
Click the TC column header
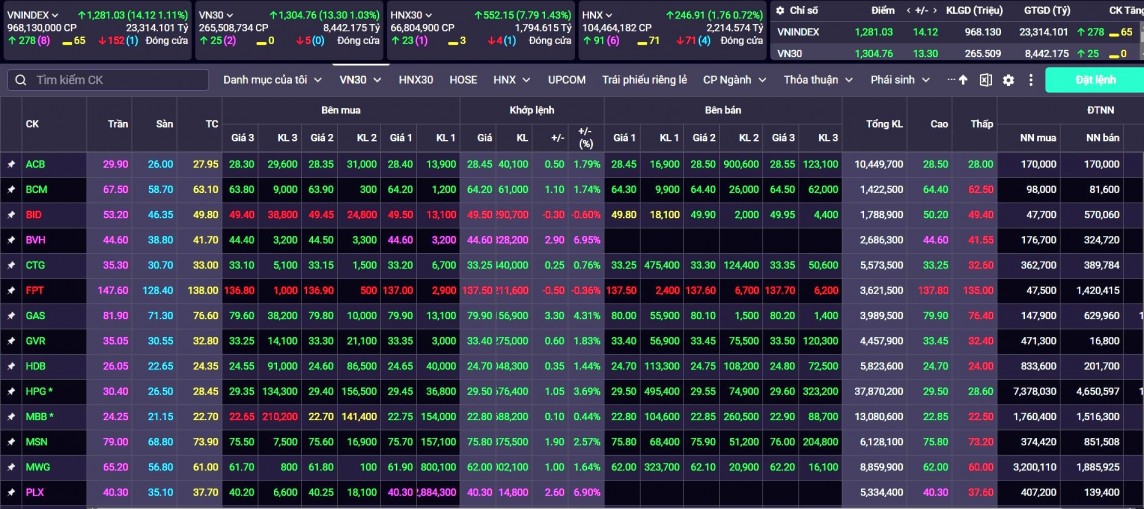click(212, 124)
